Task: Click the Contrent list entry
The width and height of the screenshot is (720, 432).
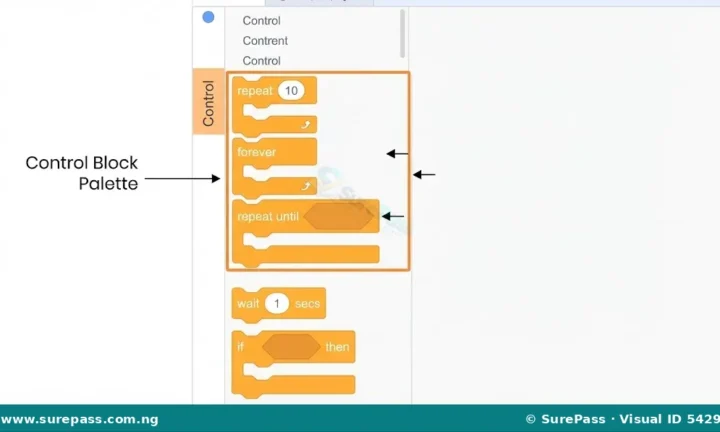Action: point(265,40)
